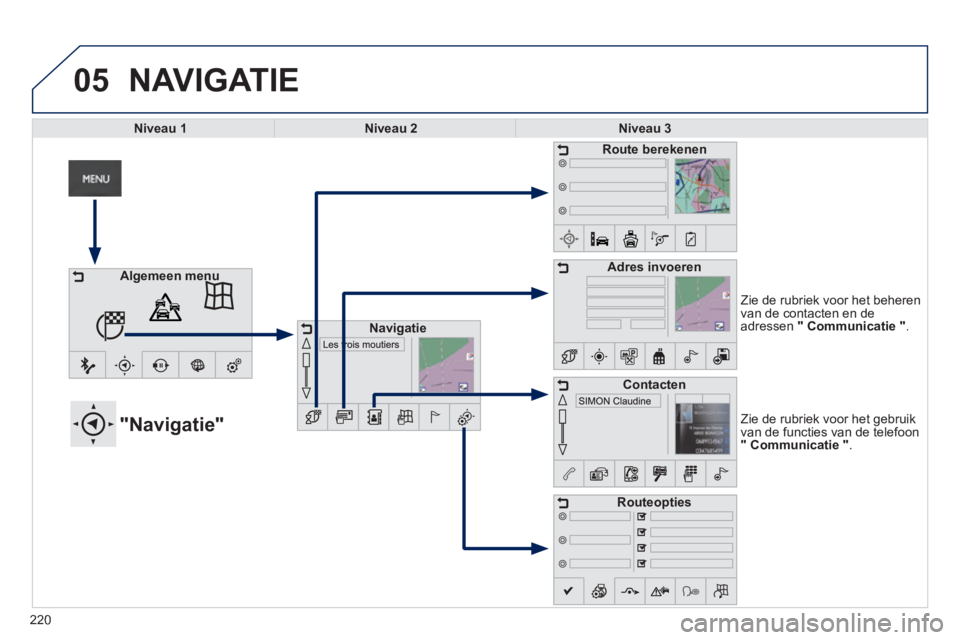Select third radio option in Route berekenen
The height and width of the screenshot is (640, 960).
562,211
